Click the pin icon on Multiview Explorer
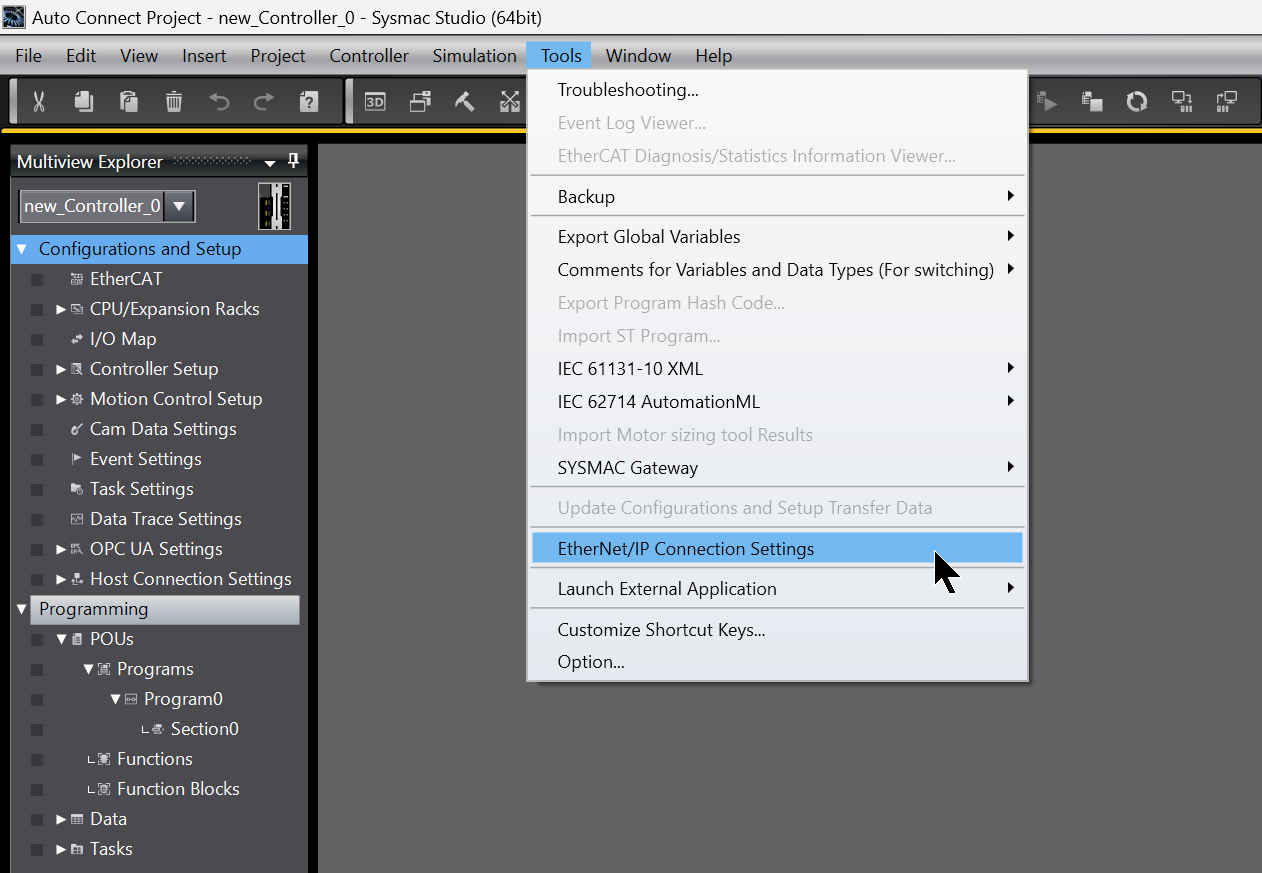 click(x=293, y=161)
